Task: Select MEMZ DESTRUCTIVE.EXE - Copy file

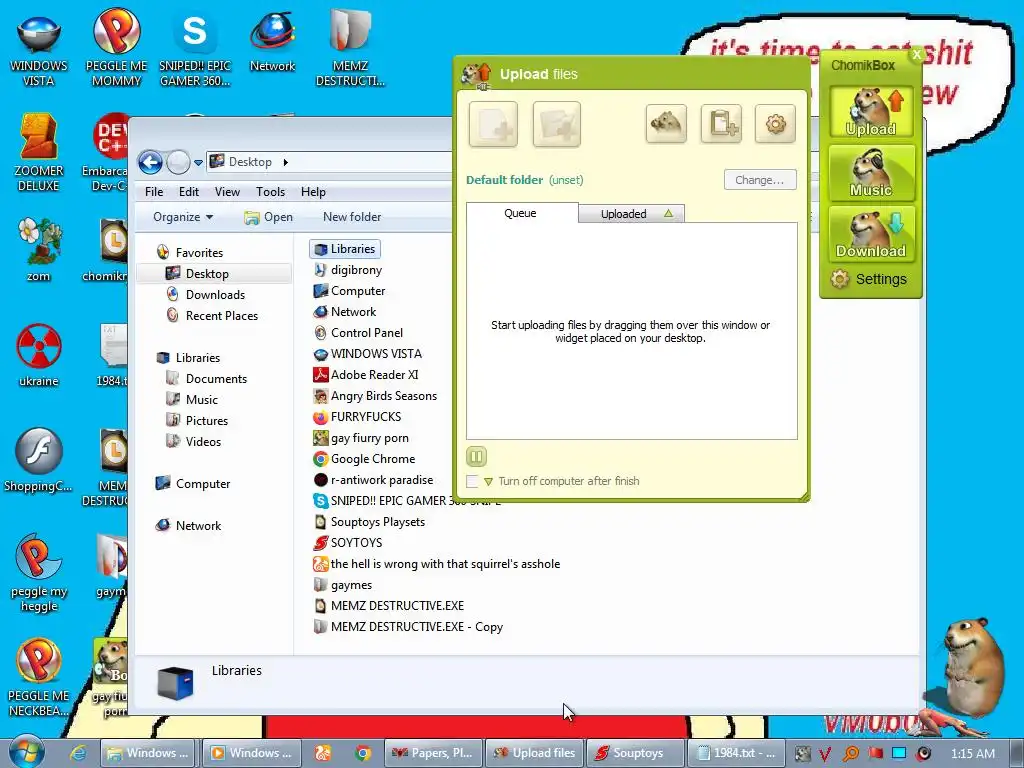Action: point(408,626)
